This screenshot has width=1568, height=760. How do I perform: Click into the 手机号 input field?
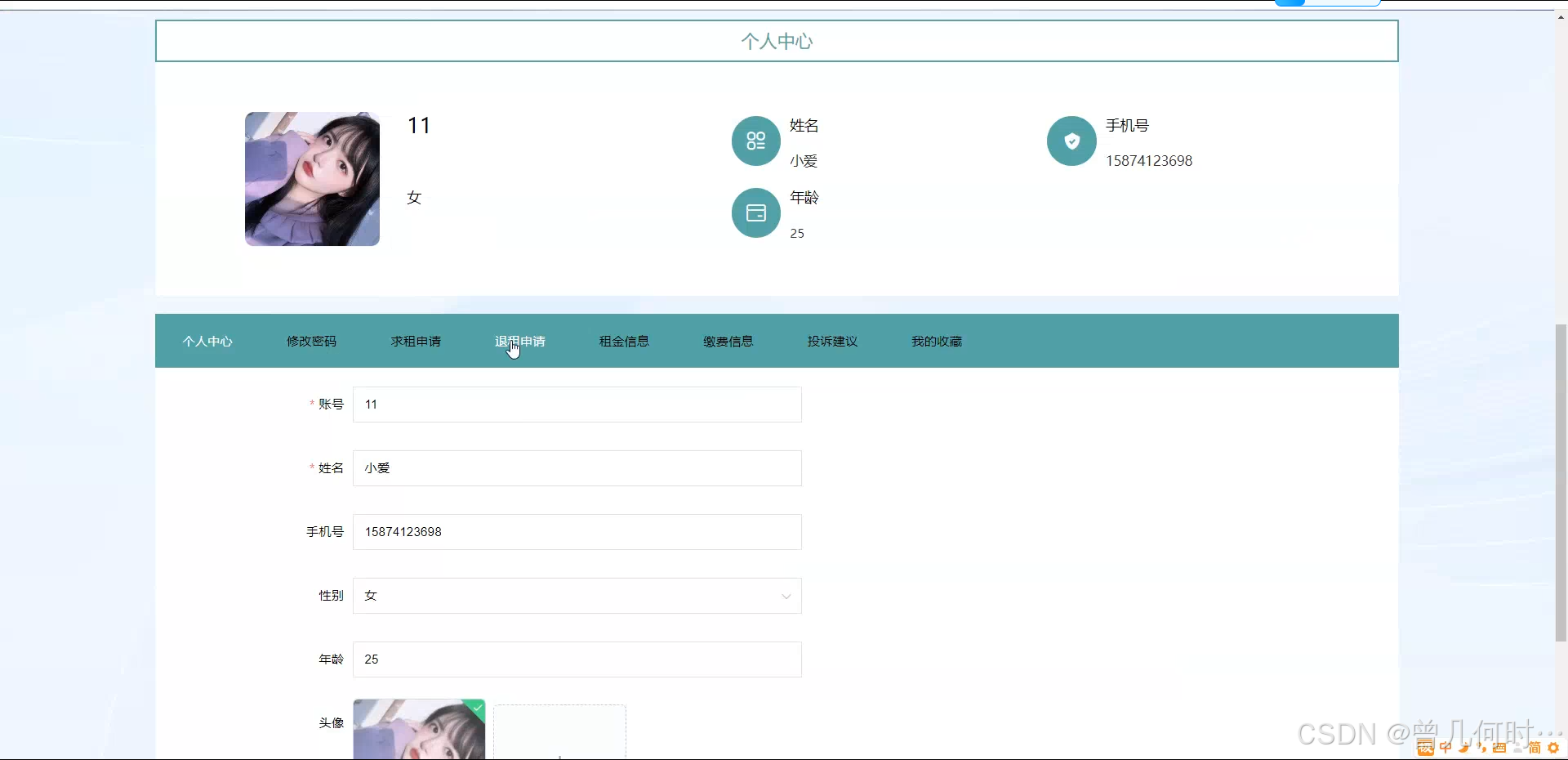coord(577,532)
